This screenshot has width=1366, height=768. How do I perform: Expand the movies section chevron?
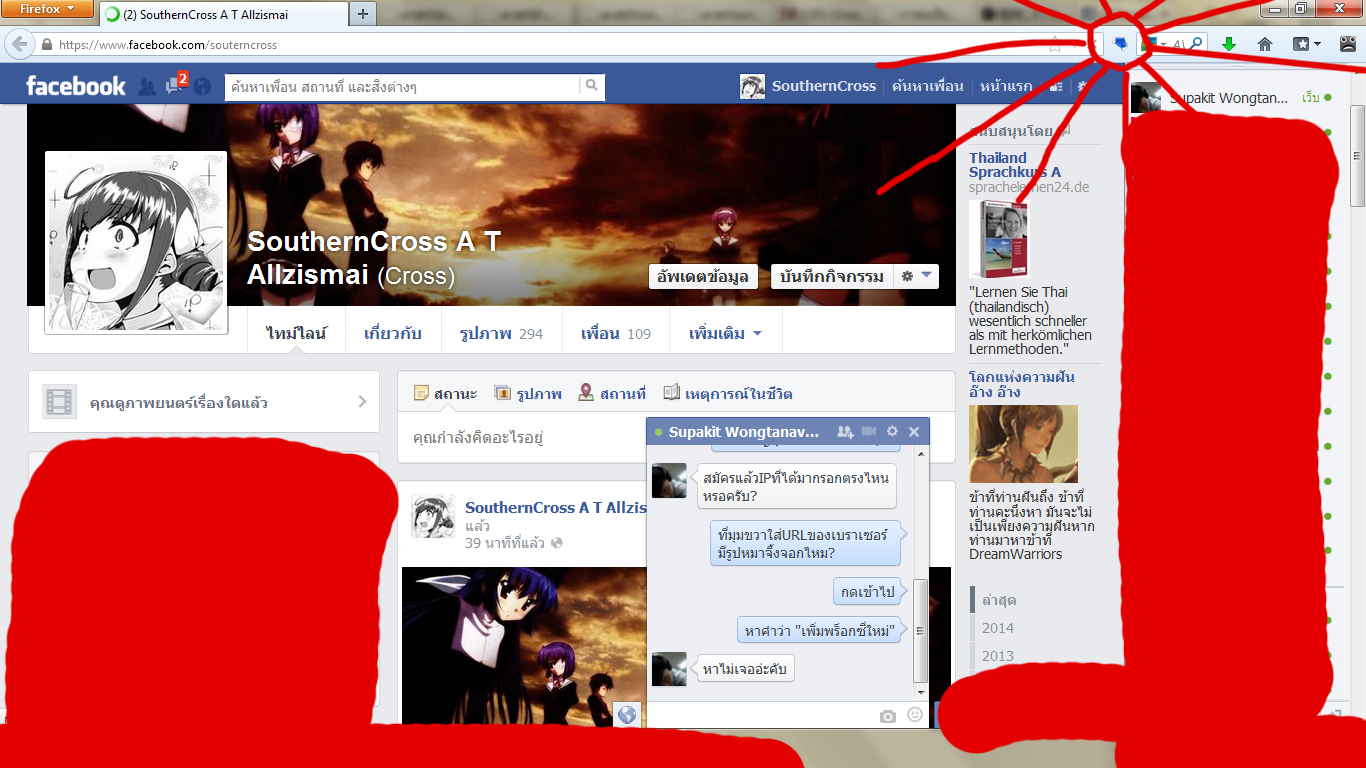tap(362, 402)
